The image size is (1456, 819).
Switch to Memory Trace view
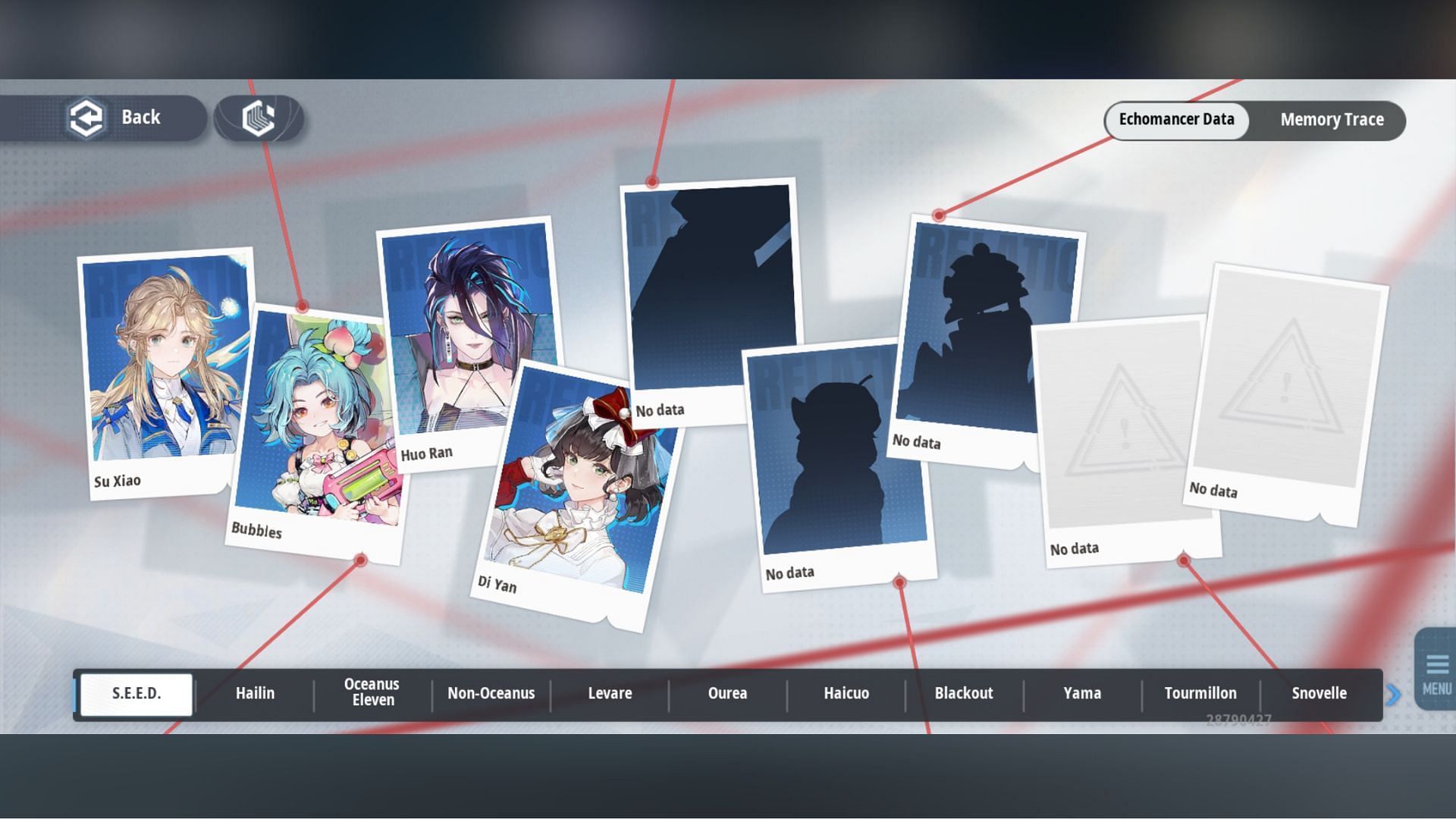tap(1332, 120)
